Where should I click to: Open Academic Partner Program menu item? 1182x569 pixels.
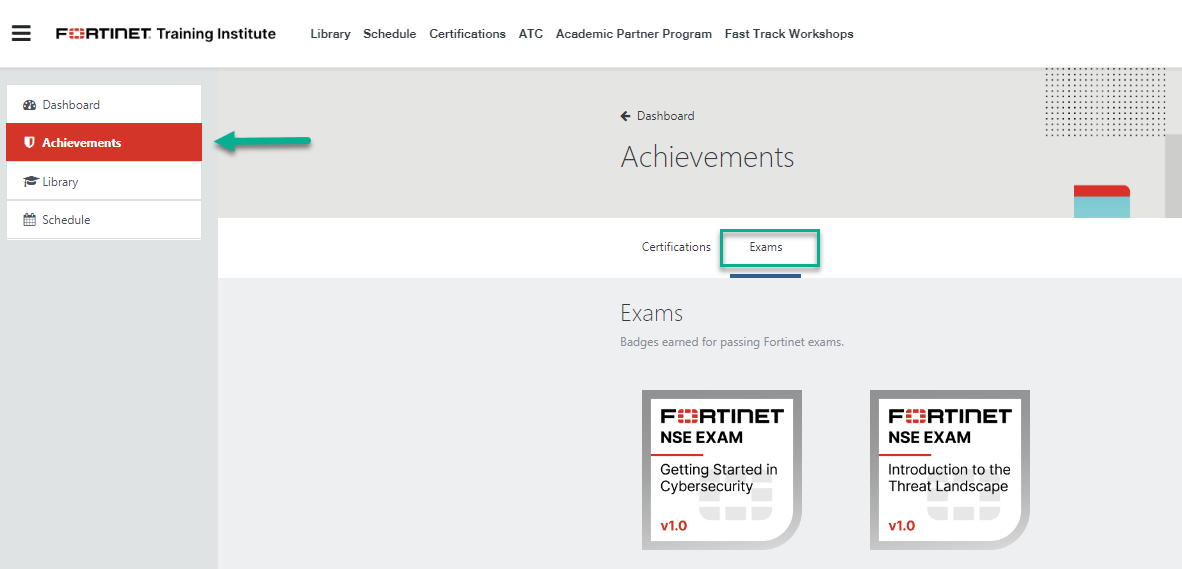point(634,34)
